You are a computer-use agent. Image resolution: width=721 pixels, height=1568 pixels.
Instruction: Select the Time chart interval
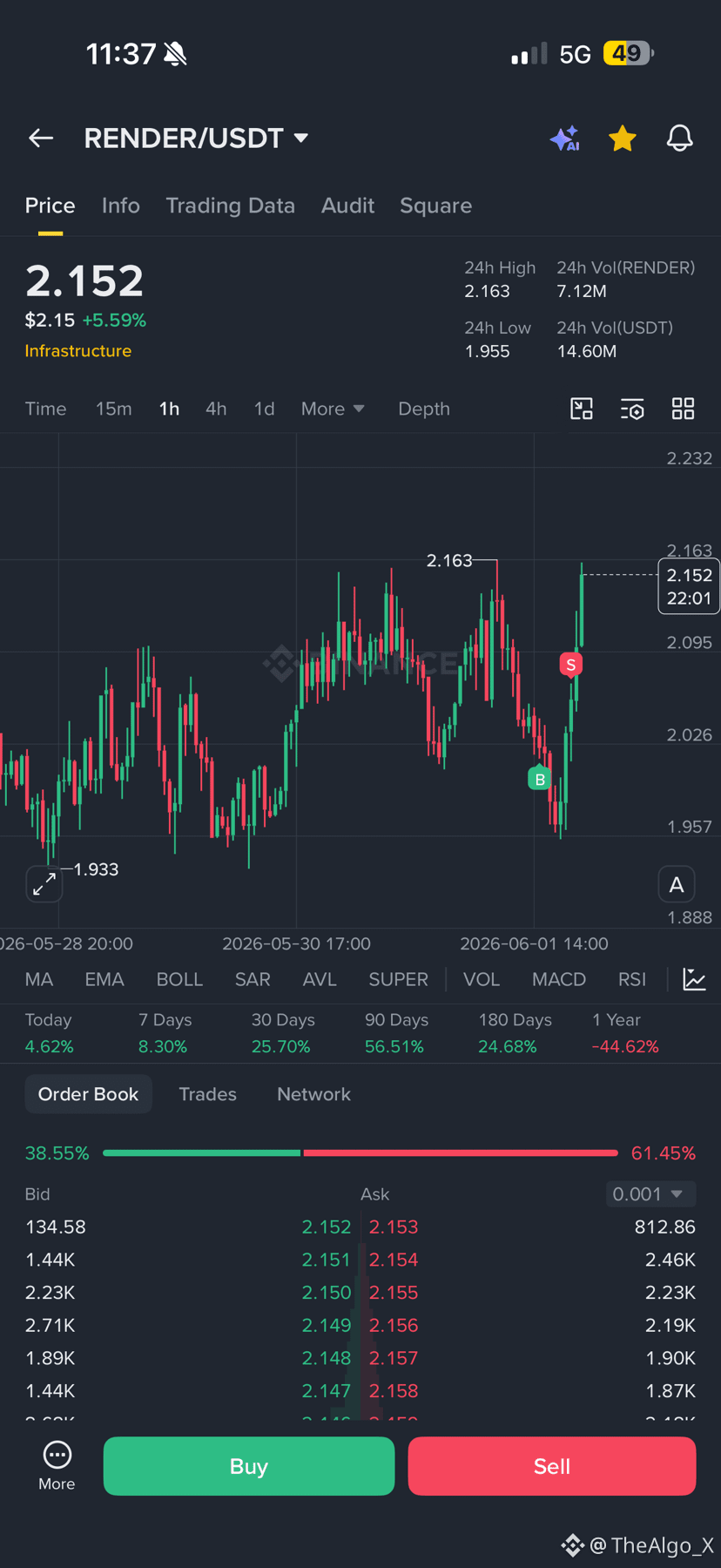pos(45,409)
